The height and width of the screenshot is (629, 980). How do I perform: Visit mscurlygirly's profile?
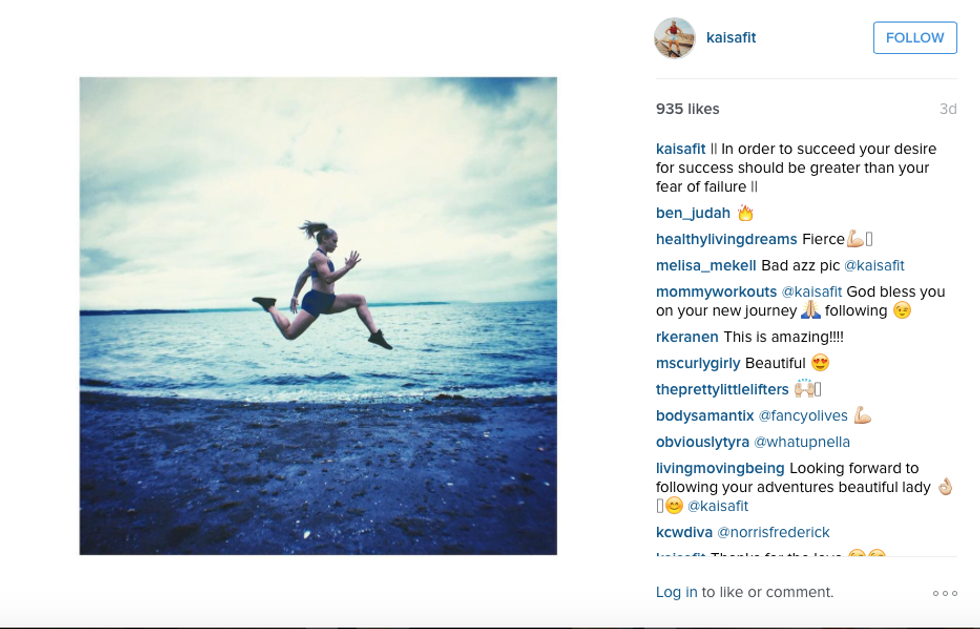[698, 363]
